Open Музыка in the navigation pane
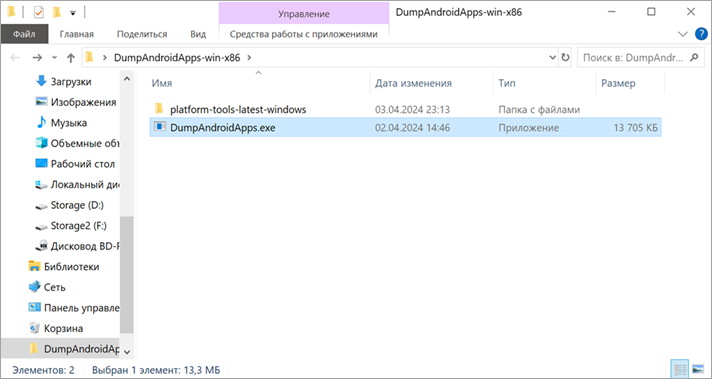 (69, 123)
